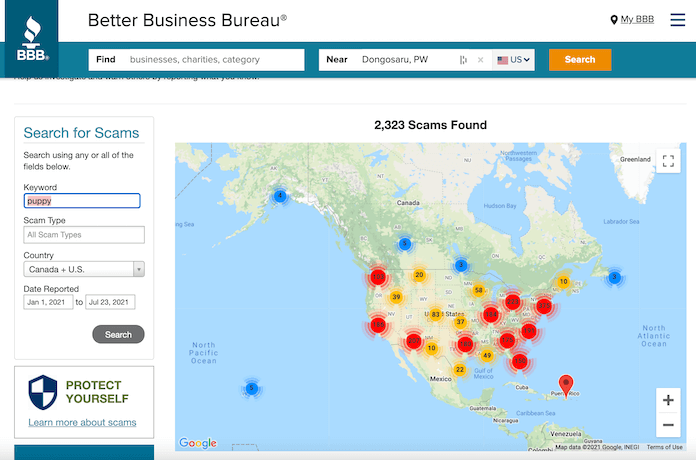Expand the Country dropdown Canada + U.S.
This screenshot has width=696, height=460.
click(x=84, y=269)
